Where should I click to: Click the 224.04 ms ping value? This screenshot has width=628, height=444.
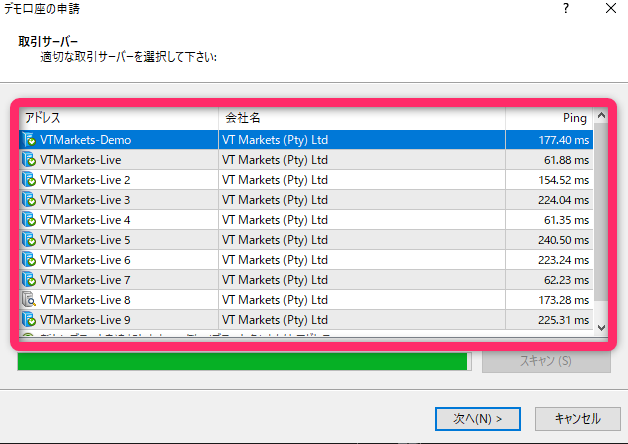tap(564, 200)
